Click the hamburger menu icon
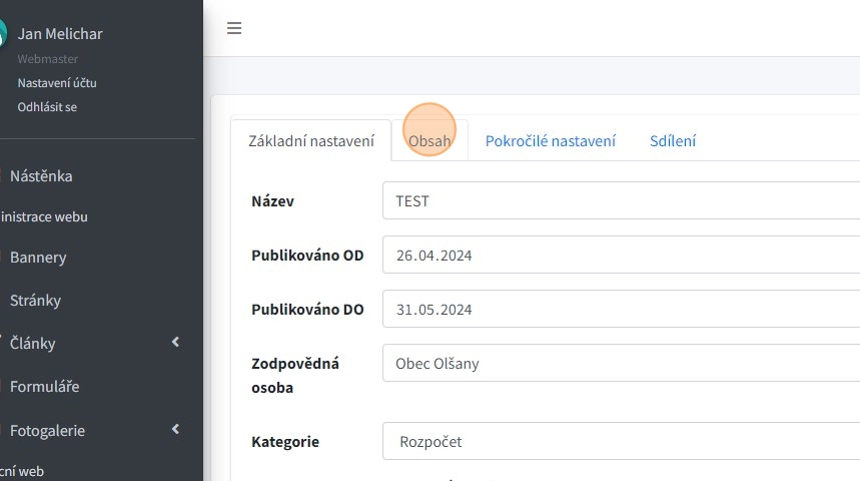 pos(234,28)
